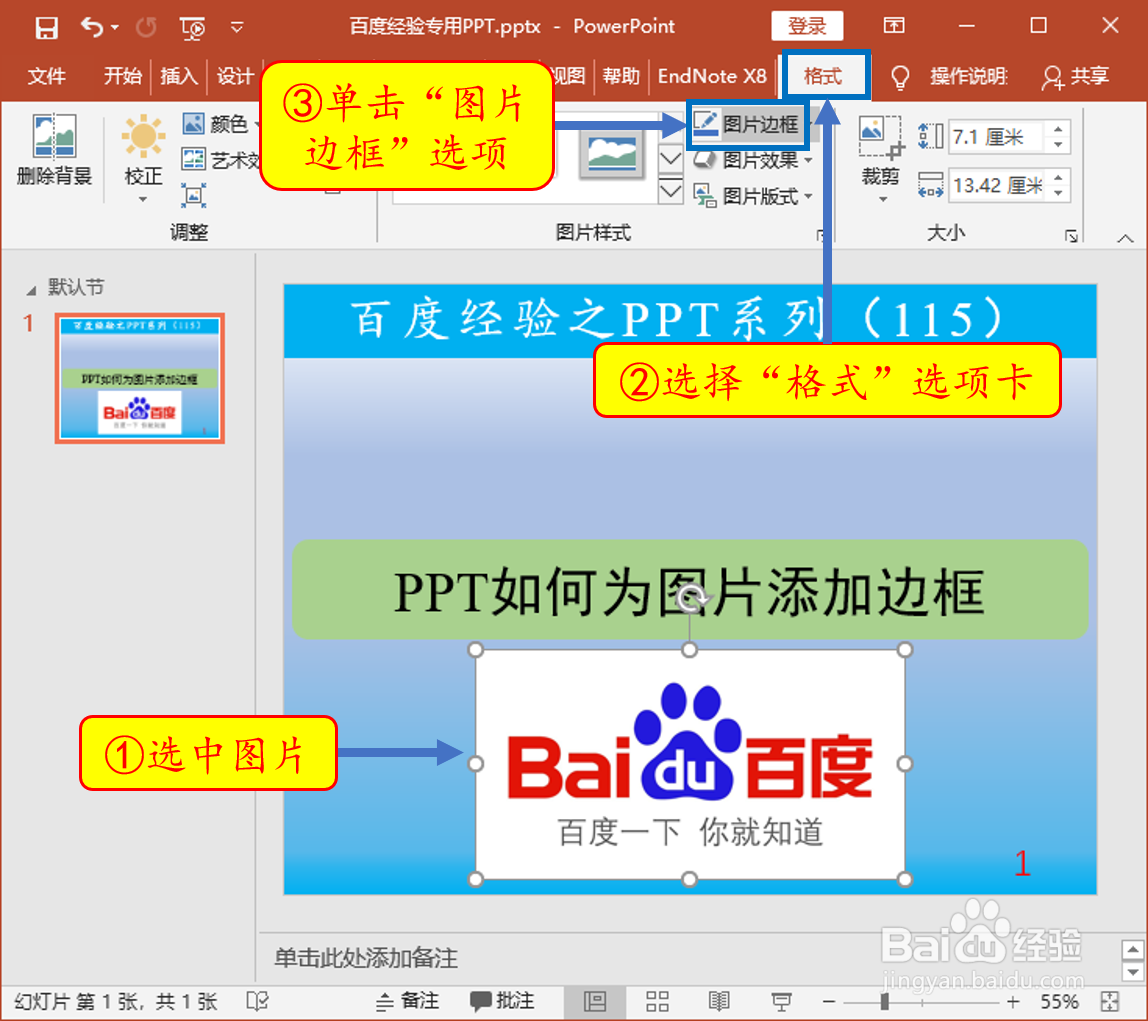Save the presentation with the floppy icon
This screenshot has width=1148, height=1021.
(x=46, y=27)
